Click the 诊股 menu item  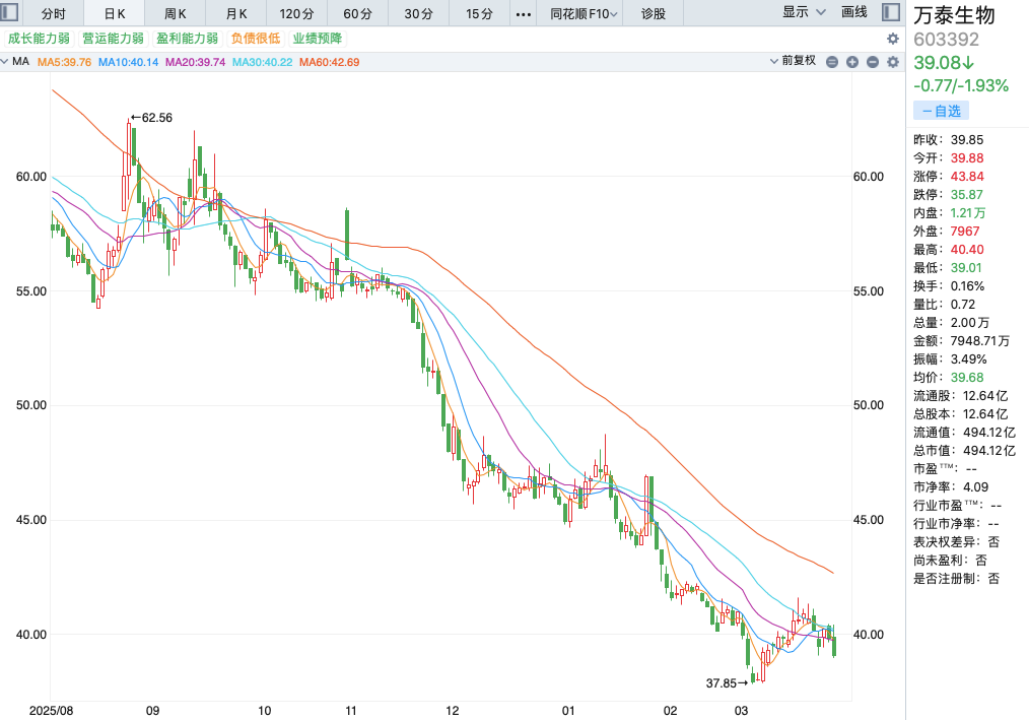point(652,14)
